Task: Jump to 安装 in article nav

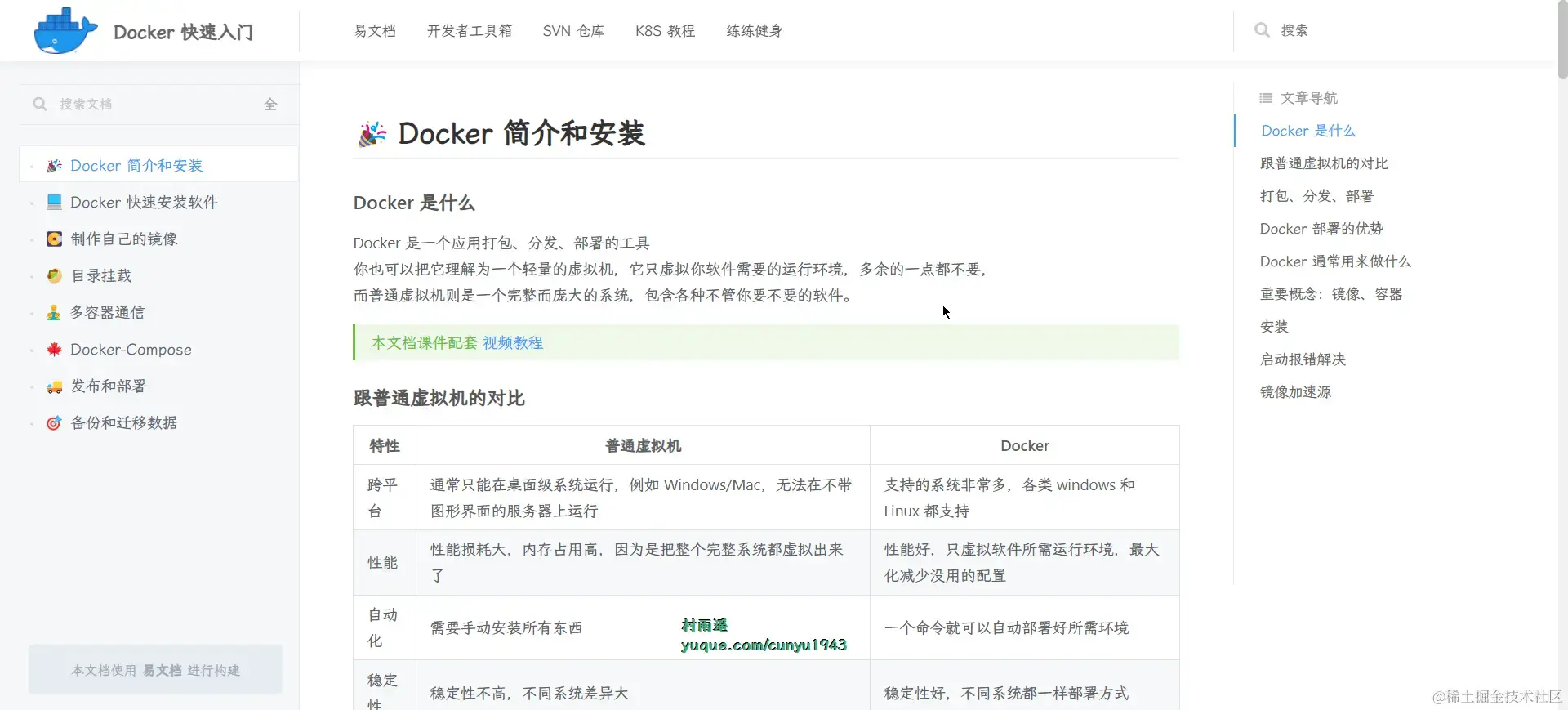Action: [1274, 327]
